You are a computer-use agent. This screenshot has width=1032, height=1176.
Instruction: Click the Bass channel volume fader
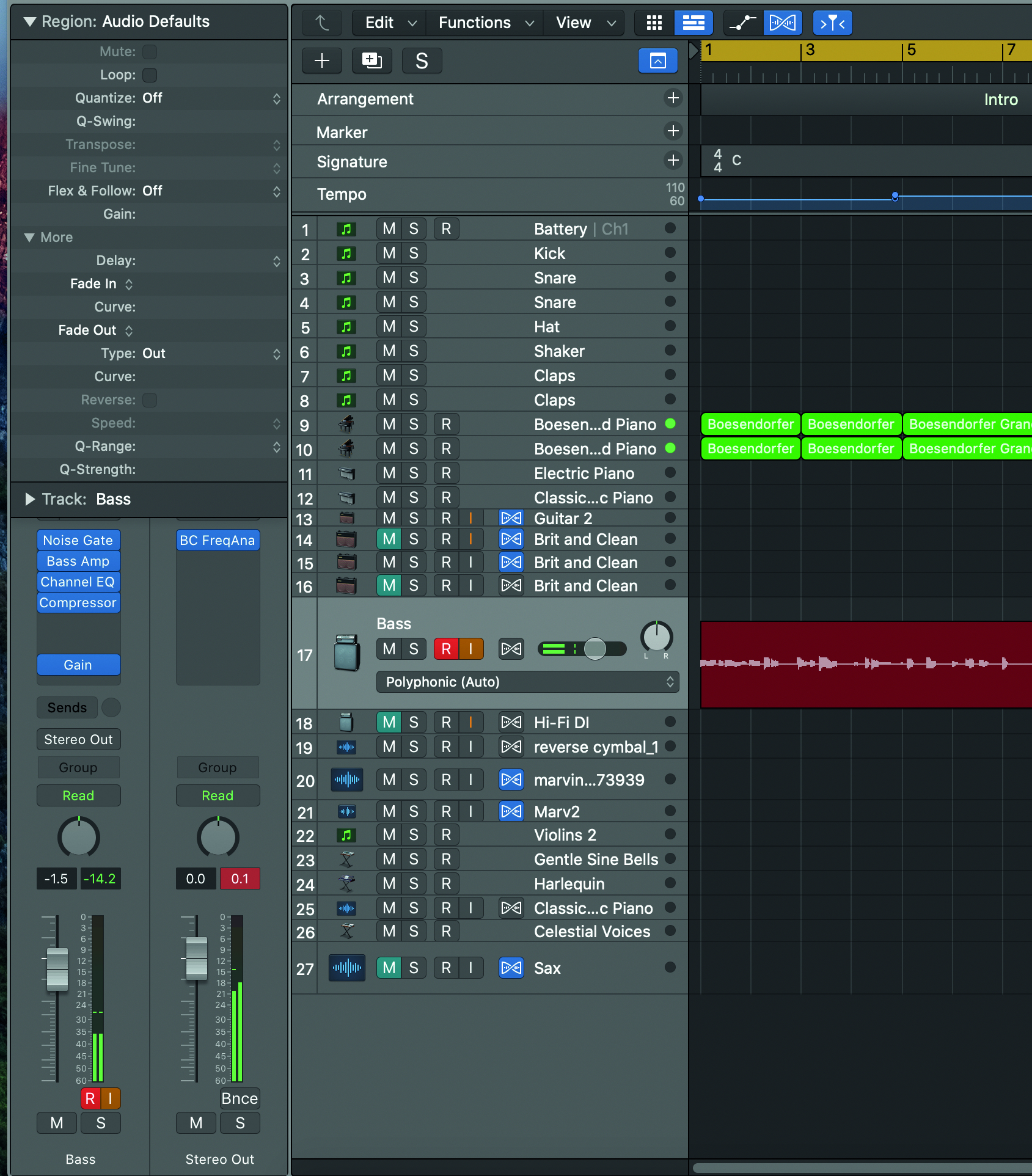(57, 969)
